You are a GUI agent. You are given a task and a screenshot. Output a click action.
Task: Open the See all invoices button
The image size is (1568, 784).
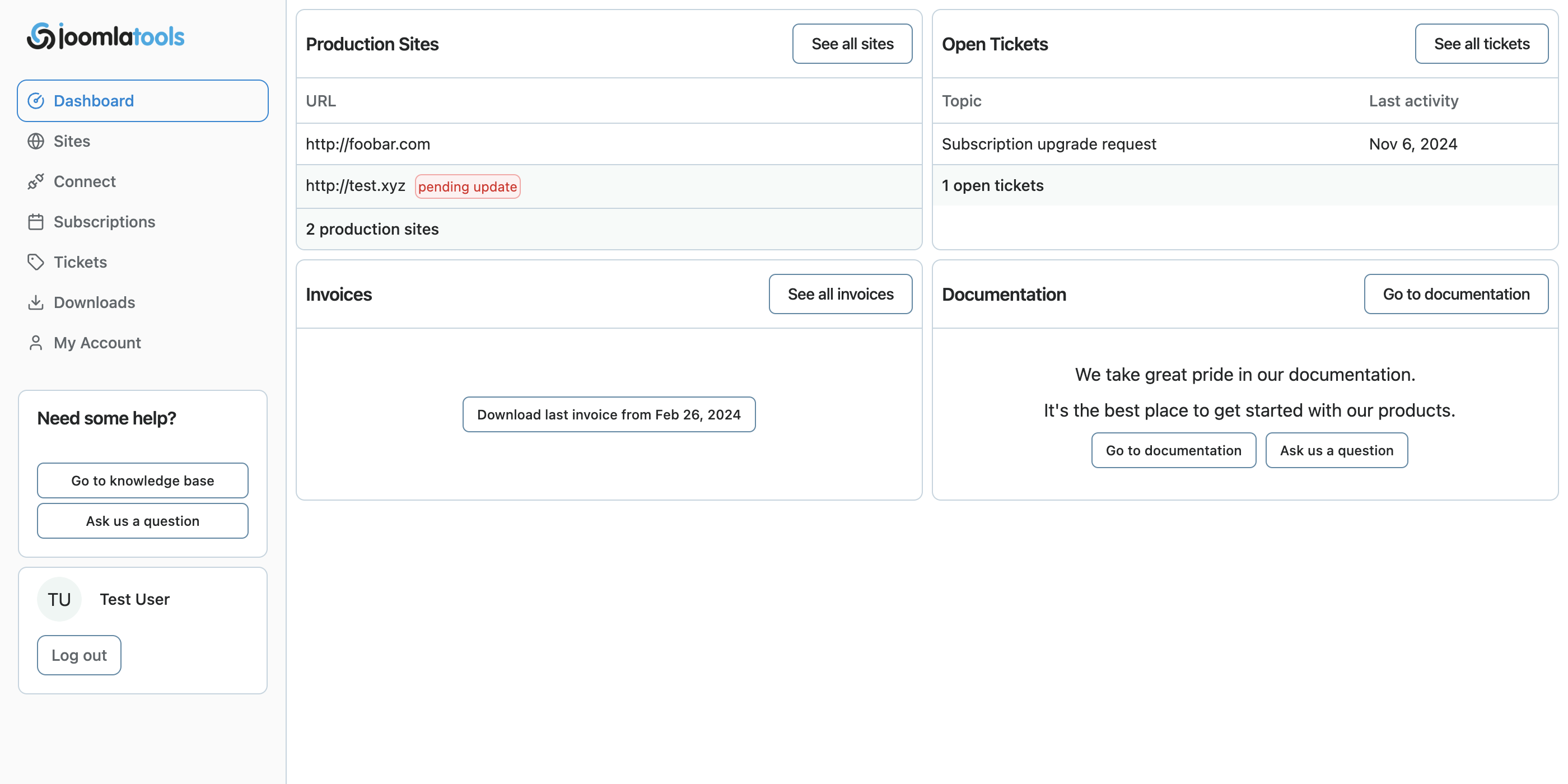point(840,294)
